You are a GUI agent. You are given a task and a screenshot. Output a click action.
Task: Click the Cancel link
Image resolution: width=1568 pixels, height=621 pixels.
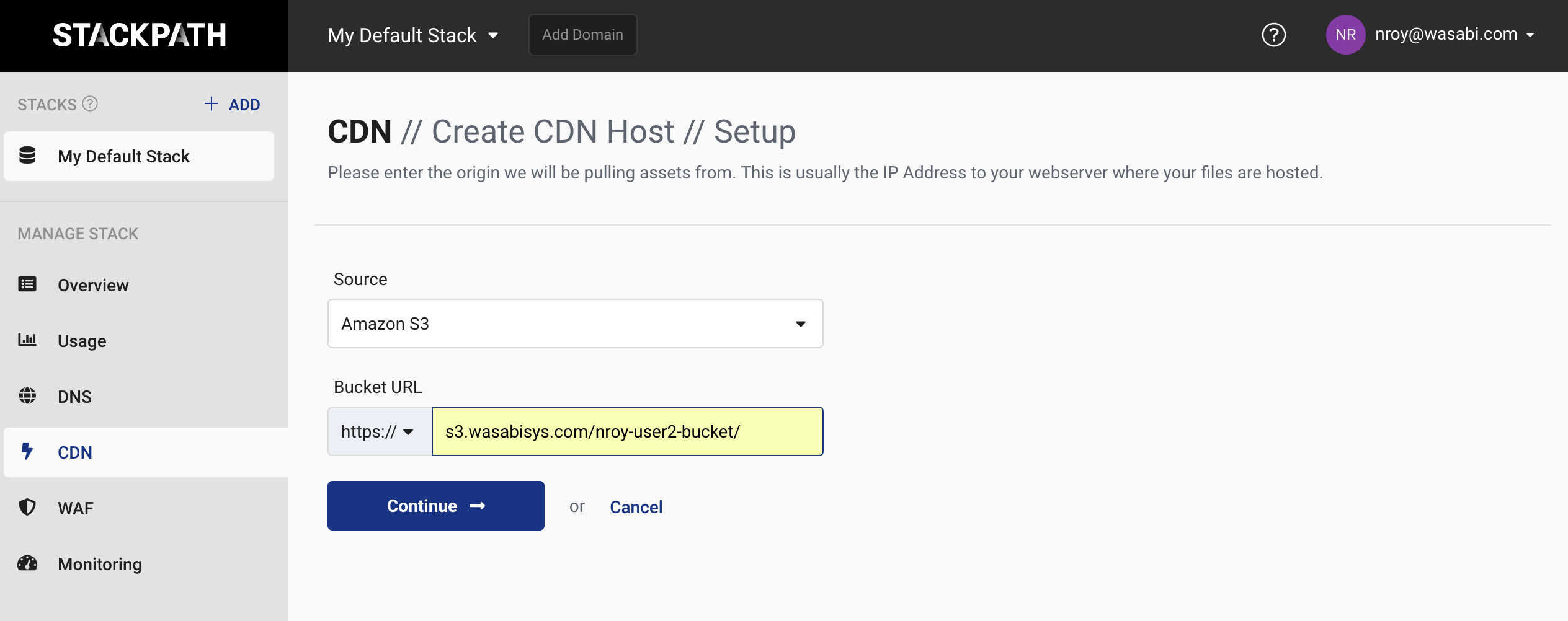tap(636, 507)
